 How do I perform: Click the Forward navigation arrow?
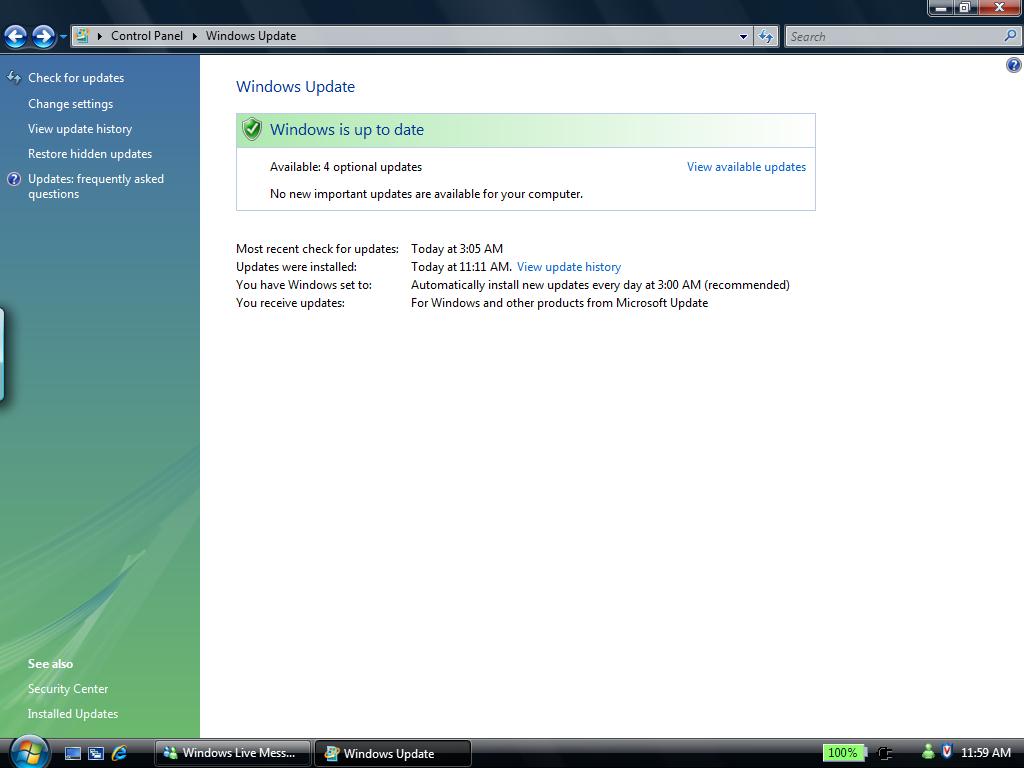(44, 37)
